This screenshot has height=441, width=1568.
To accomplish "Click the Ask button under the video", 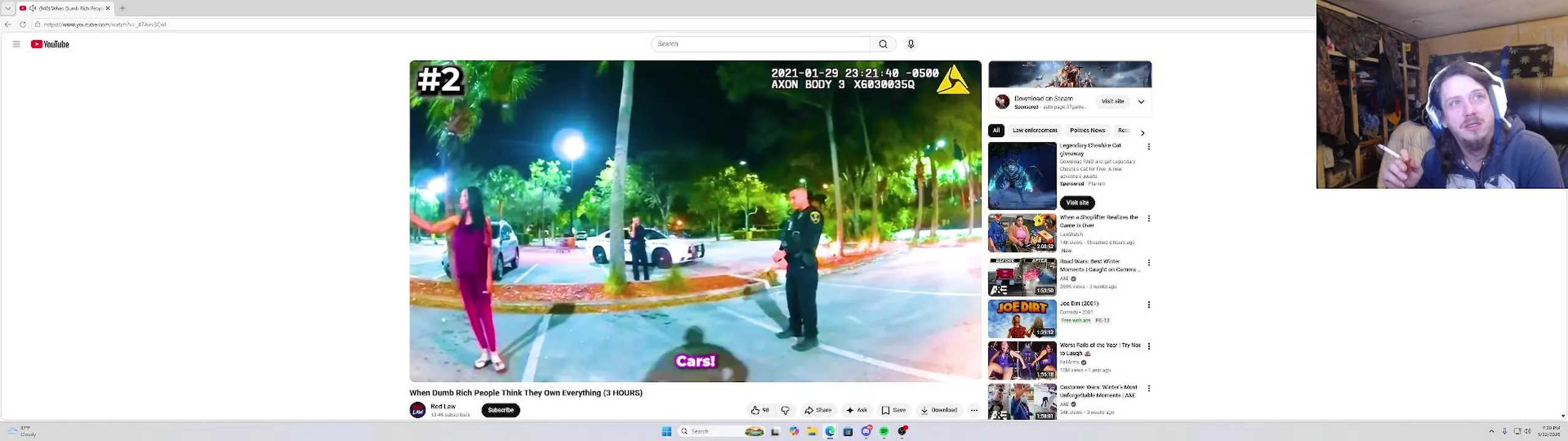I will (x=857, y=410).
